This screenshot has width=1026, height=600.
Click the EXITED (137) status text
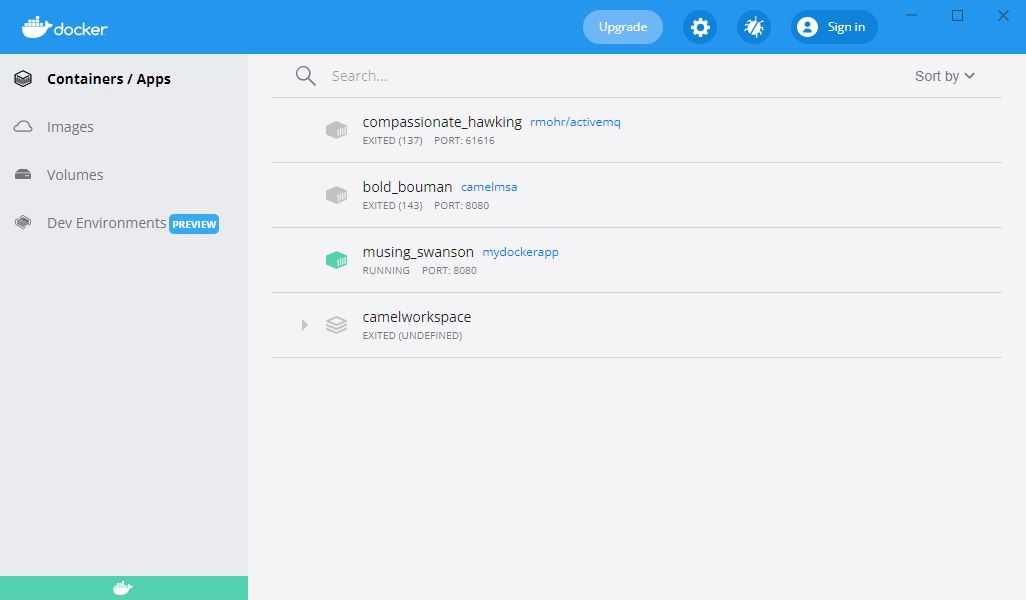(393, 141)
